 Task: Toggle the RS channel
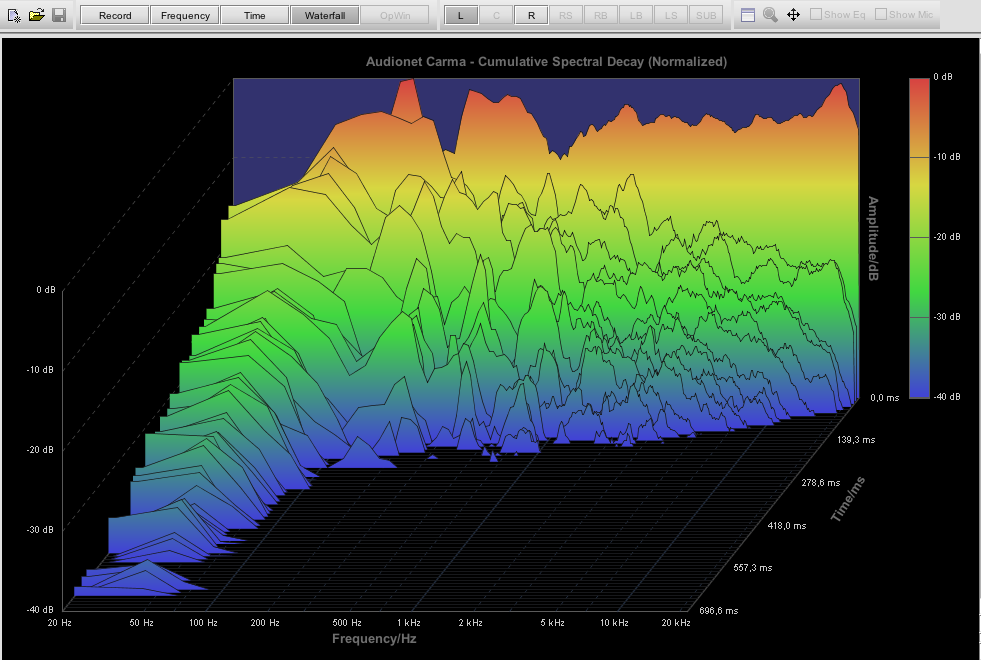566,15
